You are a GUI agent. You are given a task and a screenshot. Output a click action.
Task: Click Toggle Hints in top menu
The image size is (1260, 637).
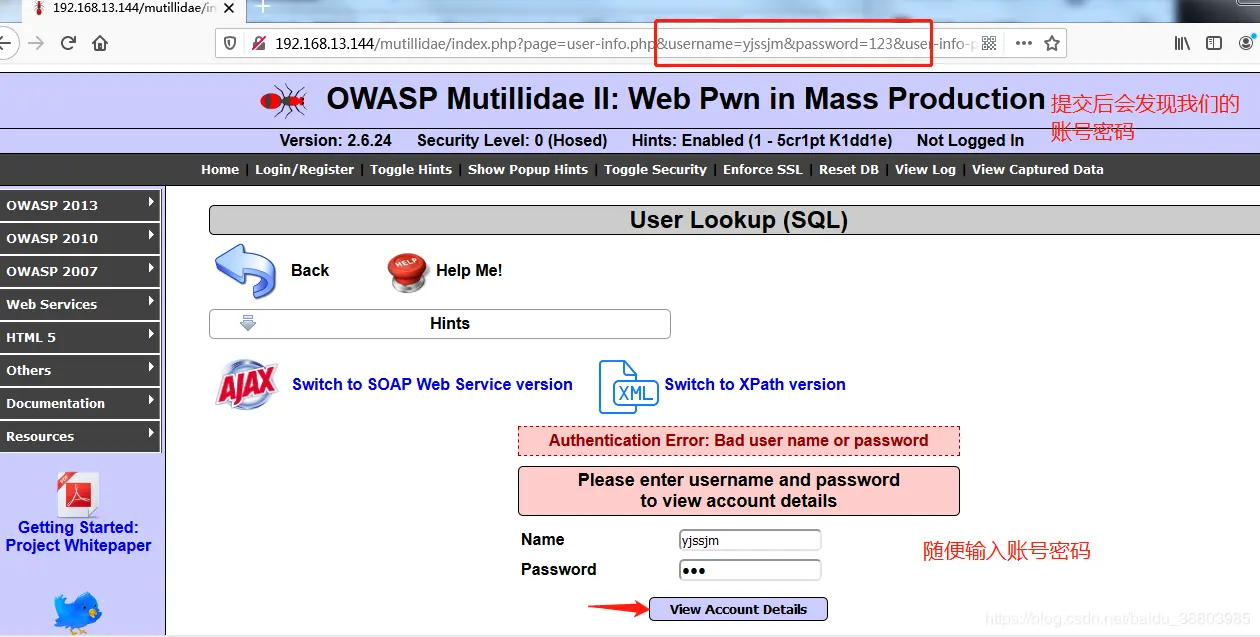(411, 169)
